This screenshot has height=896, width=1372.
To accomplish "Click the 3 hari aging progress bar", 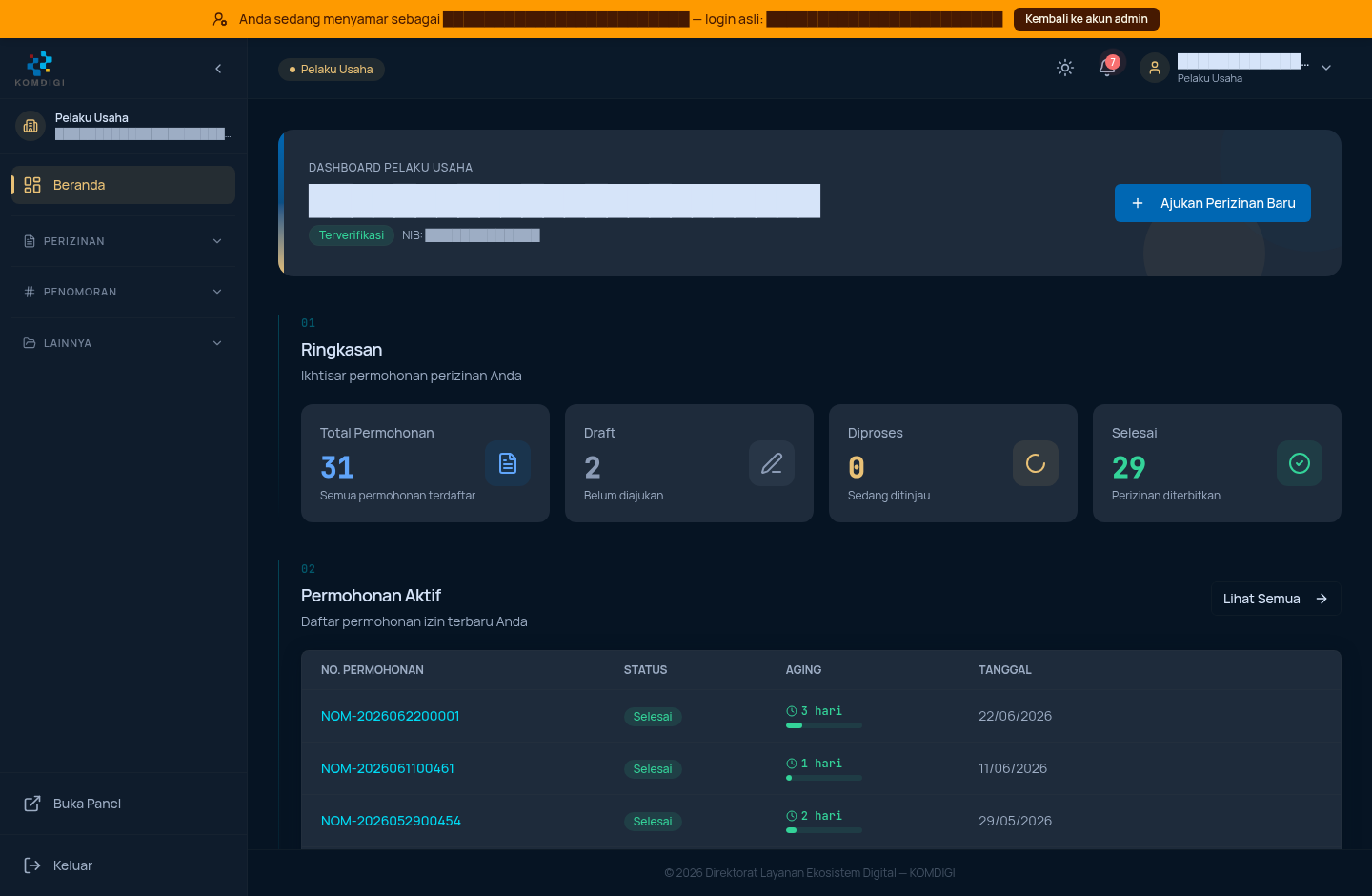I will (824, 725).
